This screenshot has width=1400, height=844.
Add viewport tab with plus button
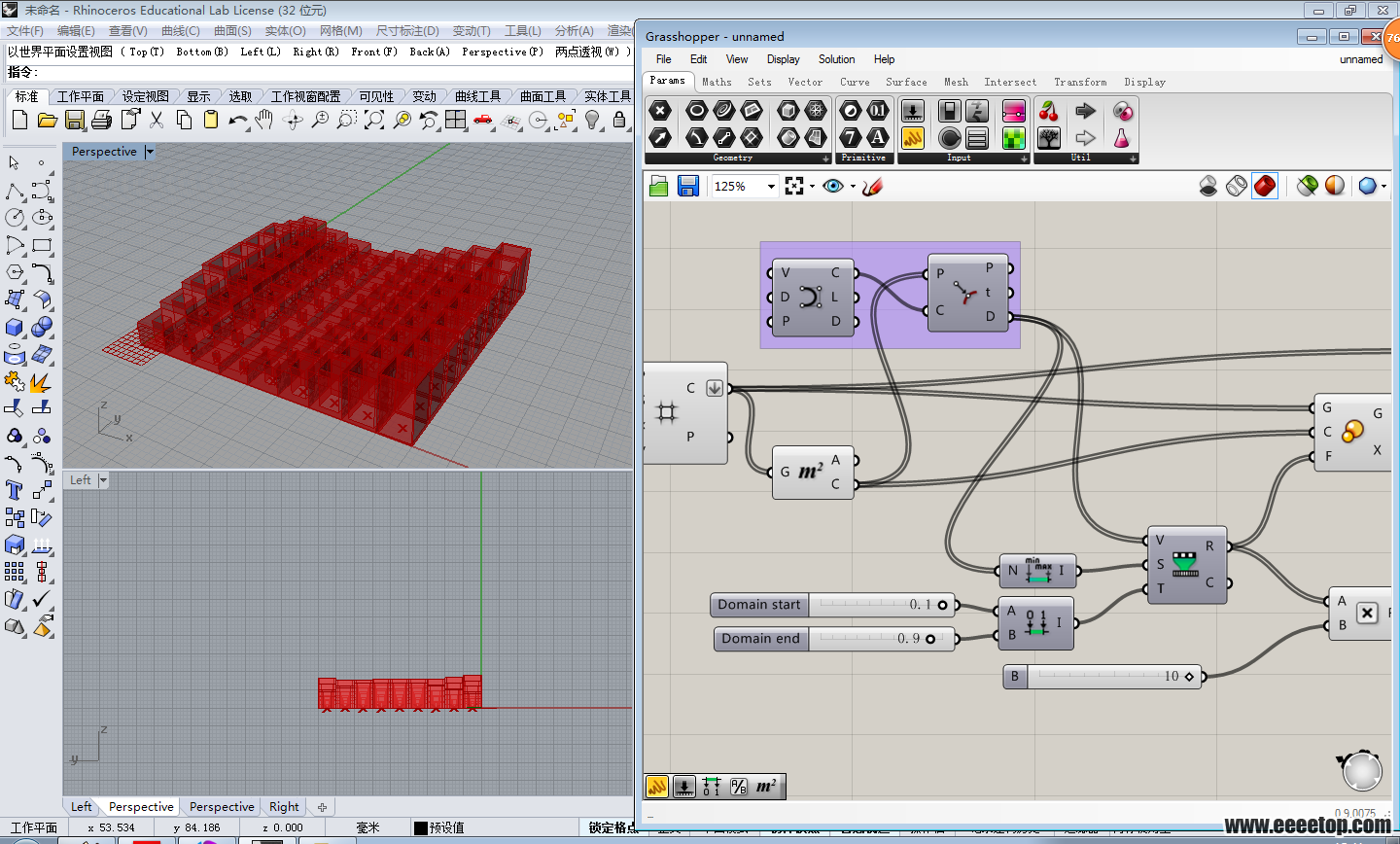(x=322, y=807)
